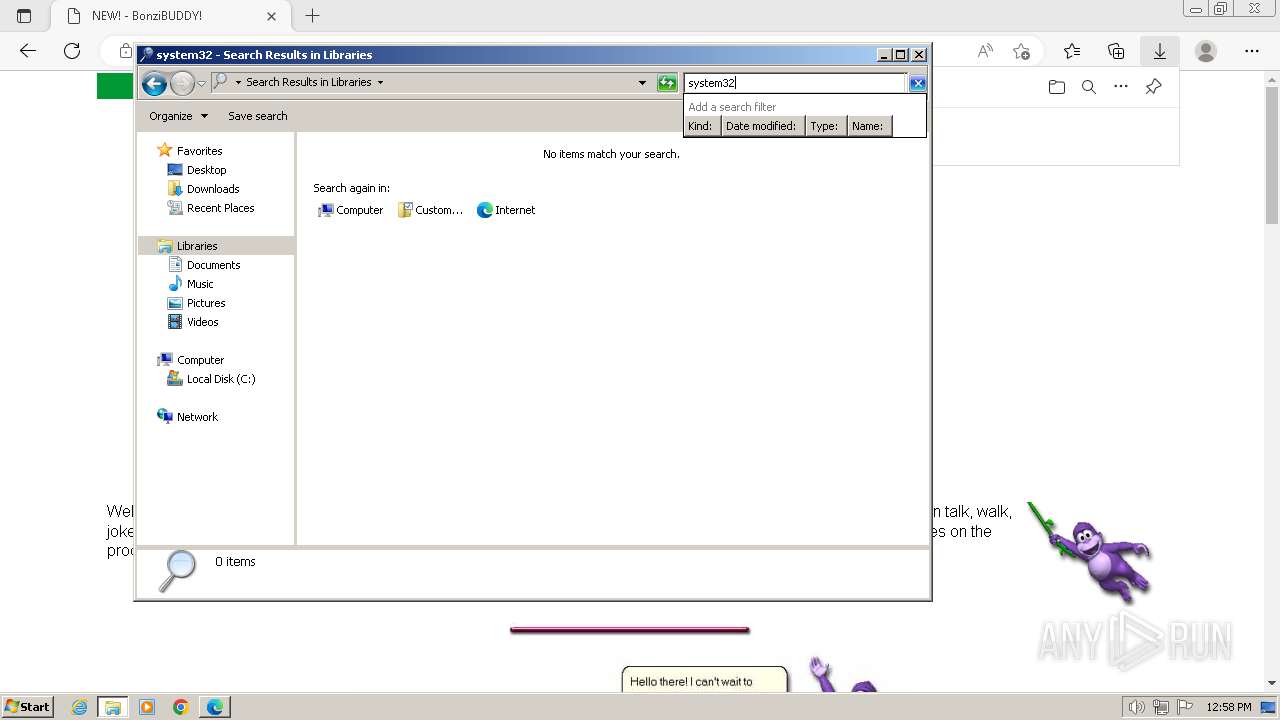This screenshot has width=1280, height=720.
Task: Click the 12:58 PM taskbar clock
Action: coord(1229,707)
